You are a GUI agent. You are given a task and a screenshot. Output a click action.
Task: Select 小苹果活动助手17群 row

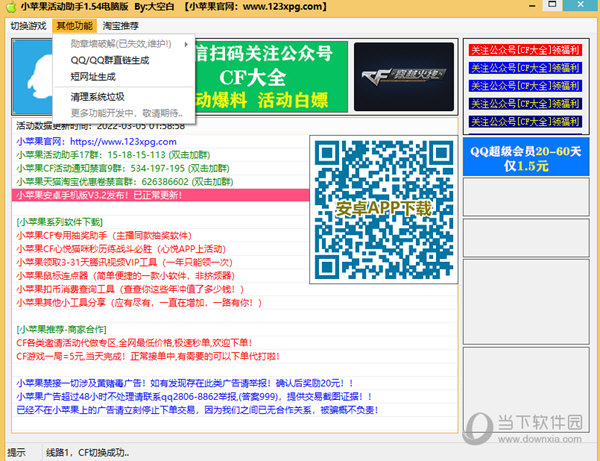161,155
